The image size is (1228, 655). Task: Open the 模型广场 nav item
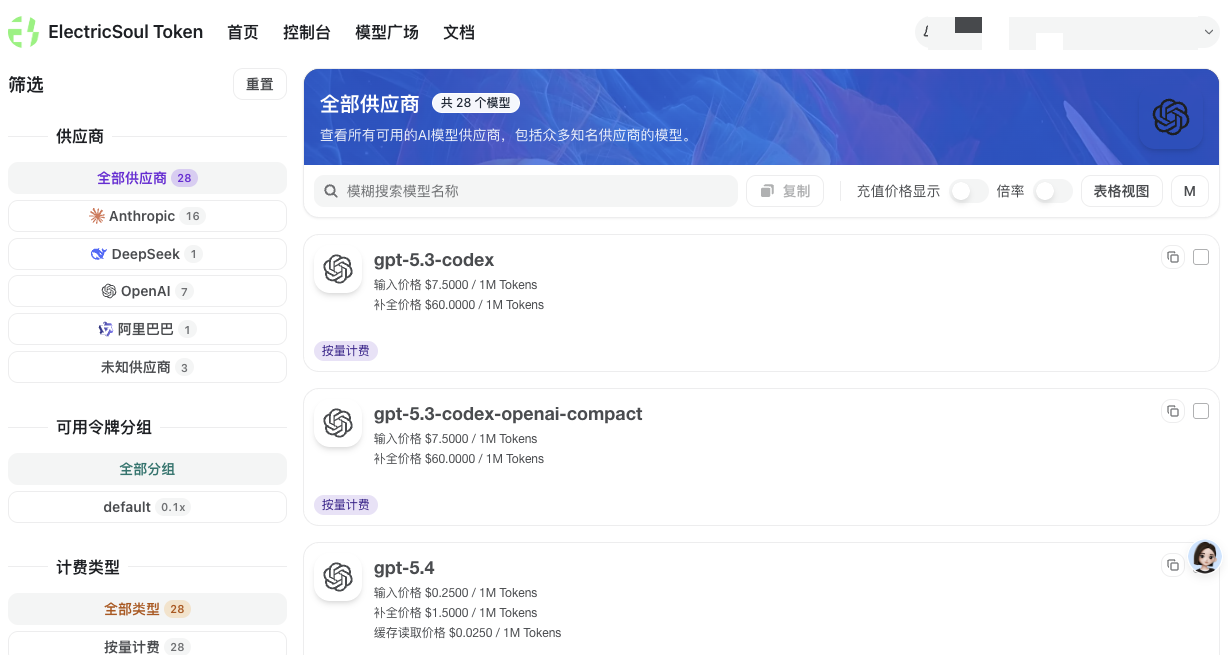pos(387,32)
